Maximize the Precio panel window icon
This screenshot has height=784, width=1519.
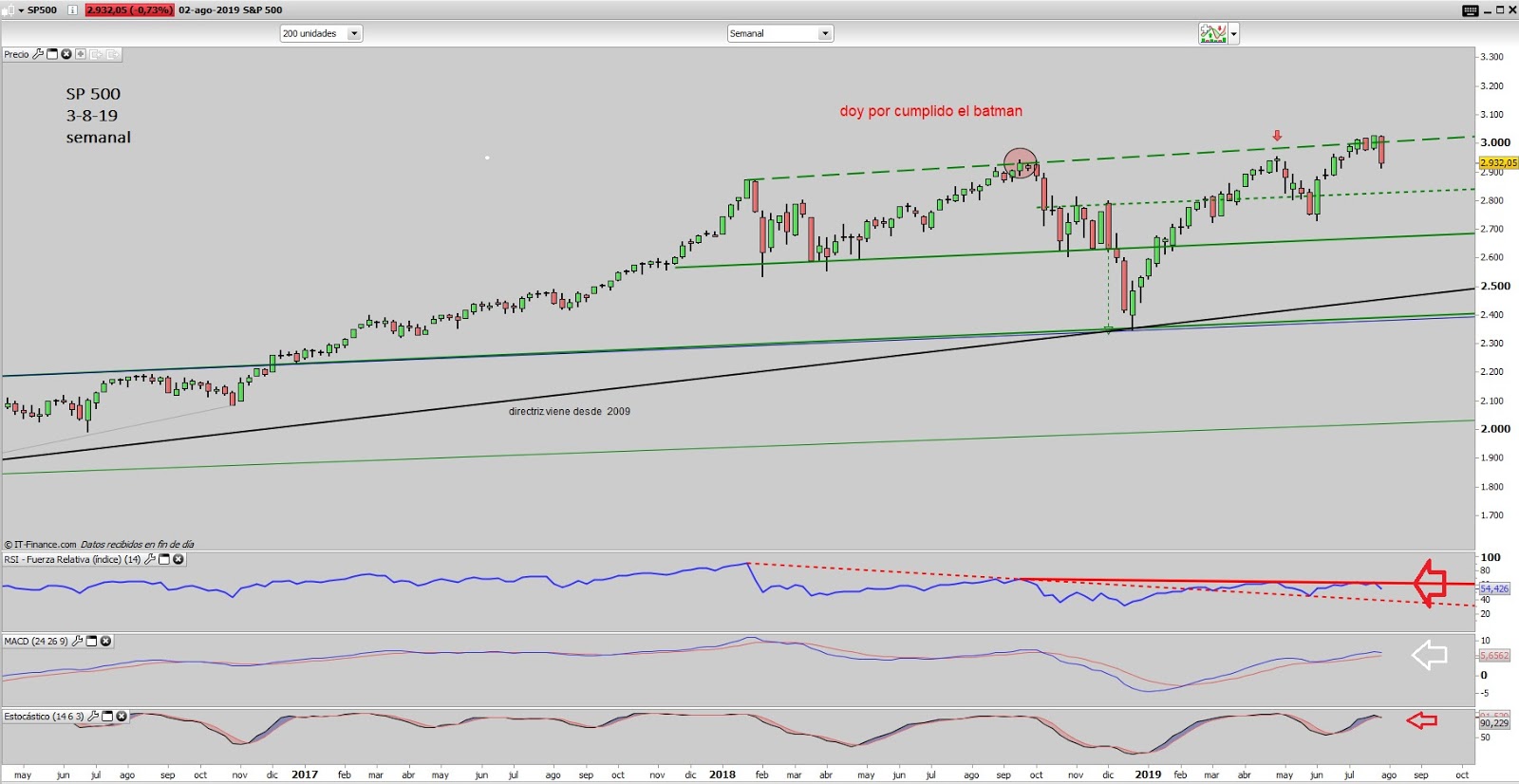point(52,54)
